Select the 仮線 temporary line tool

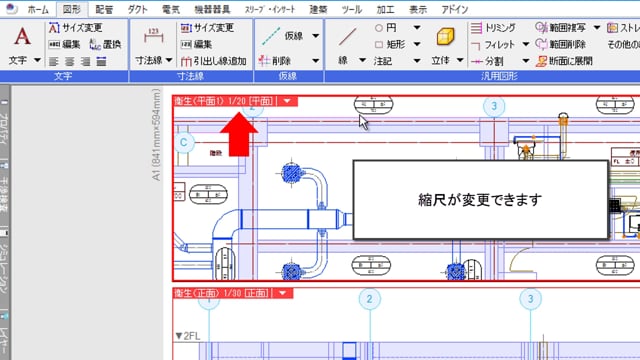coord(282,36)
